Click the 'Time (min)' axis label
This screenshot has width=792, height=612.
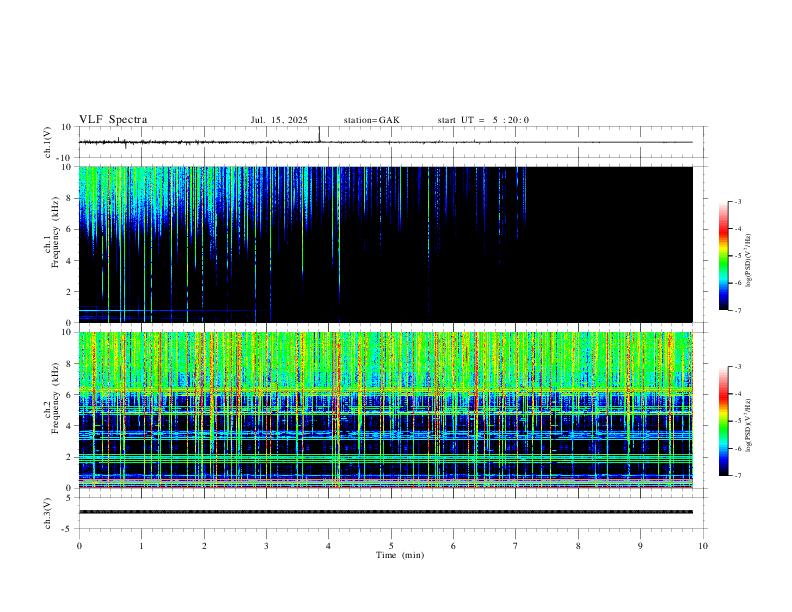[400, 555]
